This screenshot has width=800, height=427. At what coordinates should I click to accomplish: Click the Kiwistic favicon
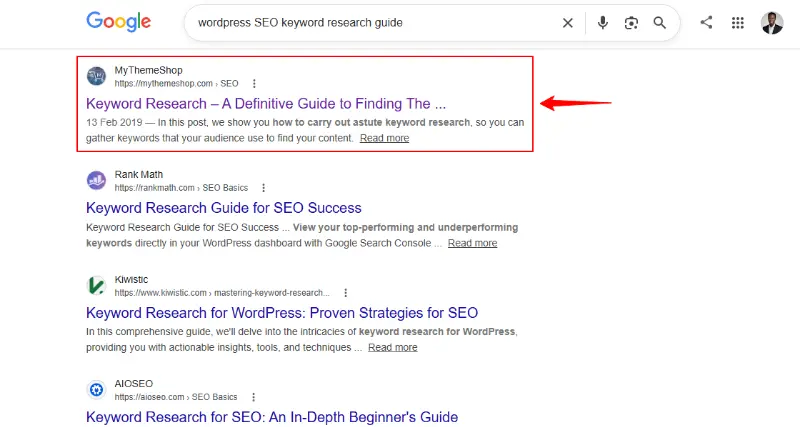tap(96, 286)
